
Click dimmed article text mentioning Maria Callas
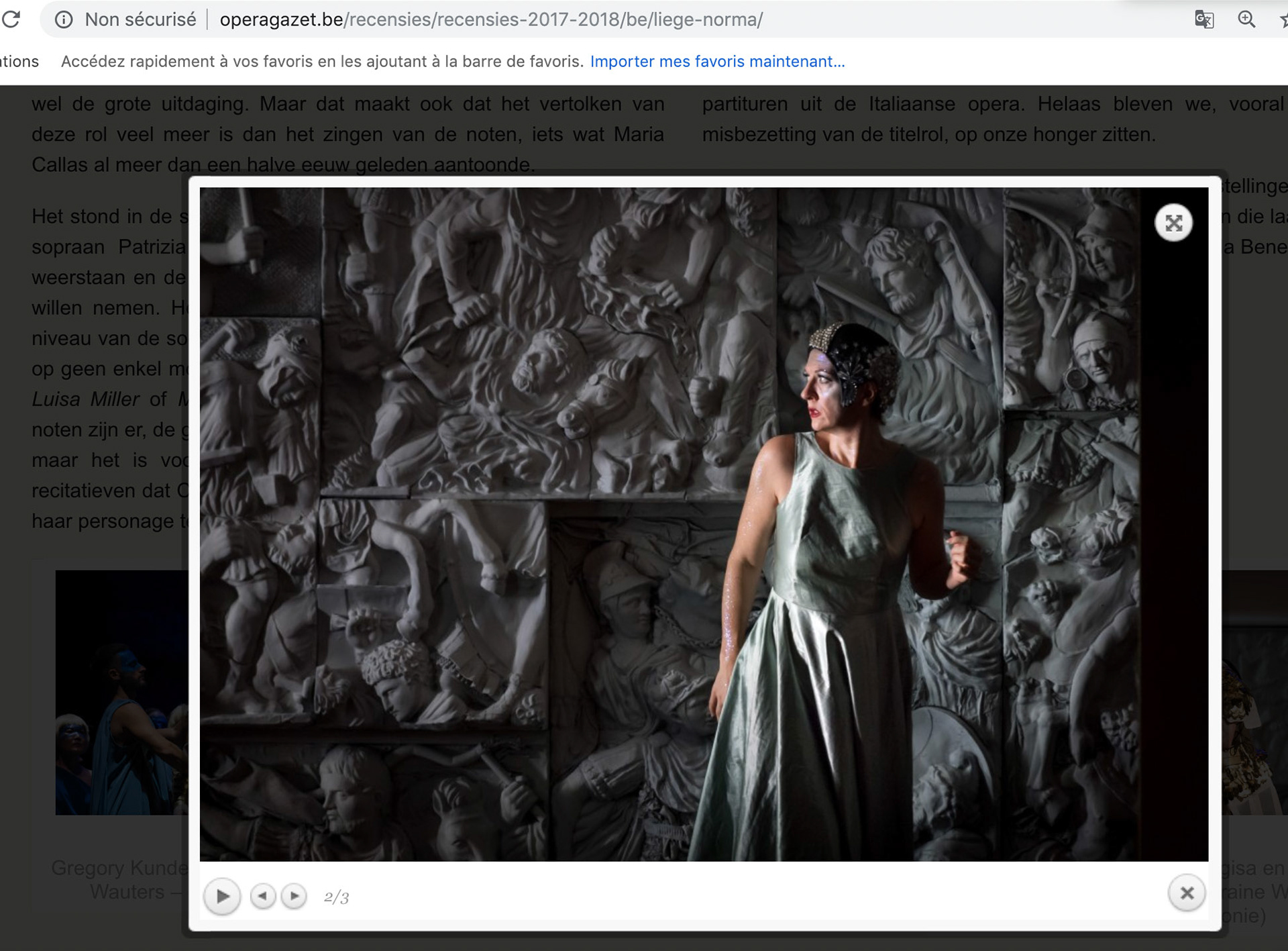347,134
